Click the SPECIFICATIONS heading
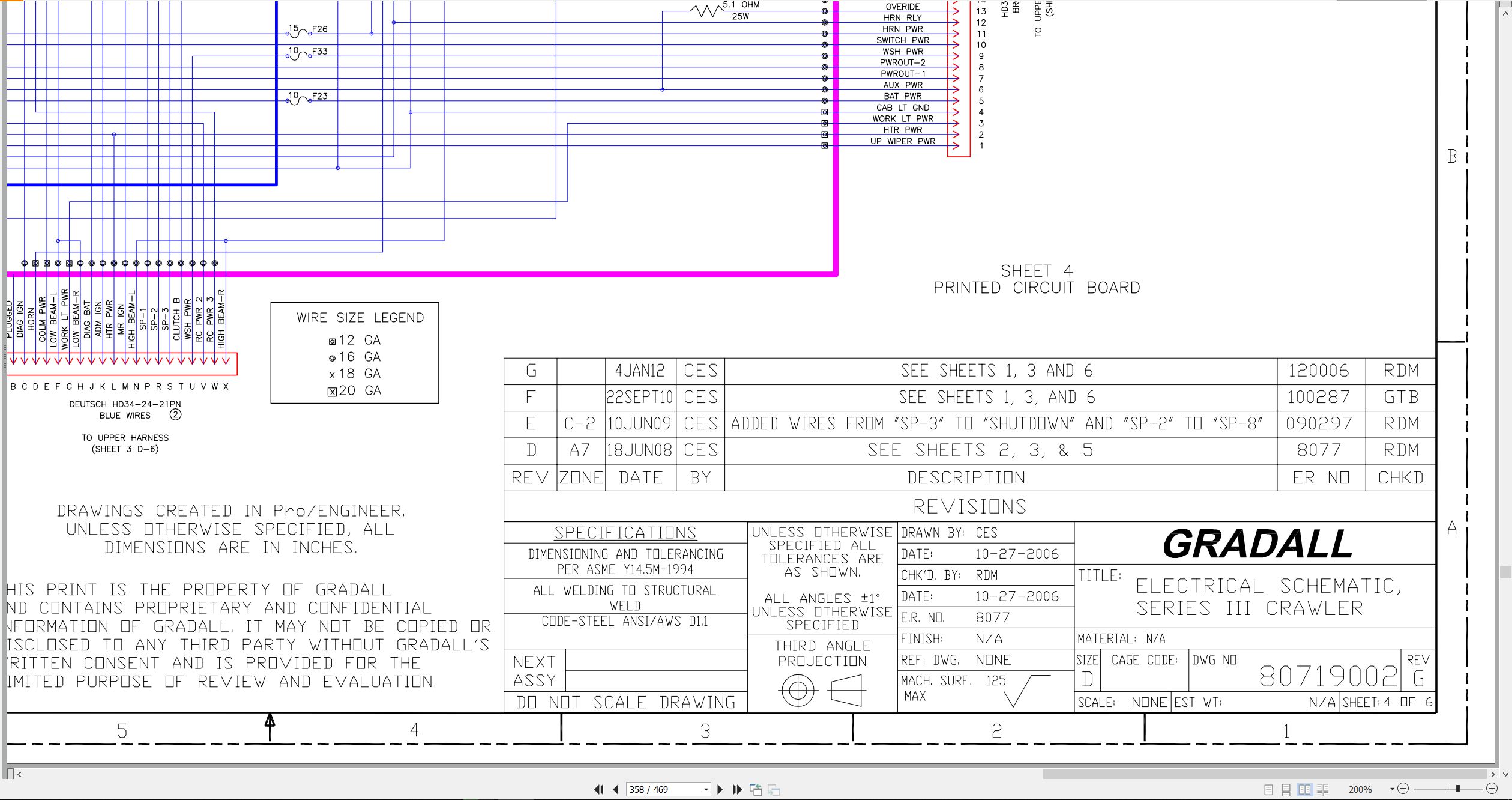This screenshot has width=1512, height=800. (x=625, y=532)
